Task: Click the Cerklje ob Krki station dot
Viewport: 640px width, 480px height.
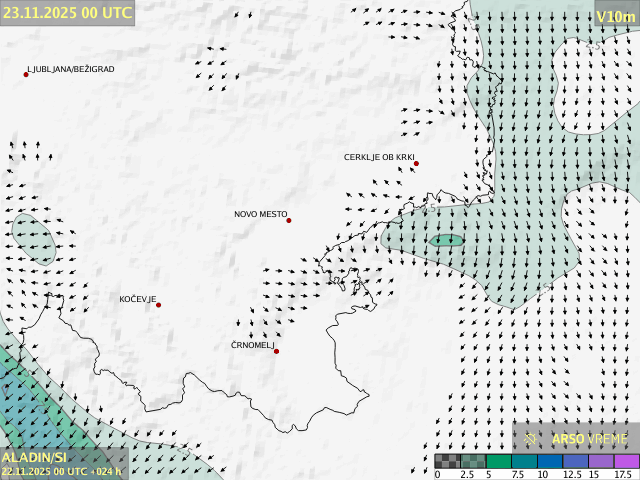Action: coord(416,163)
